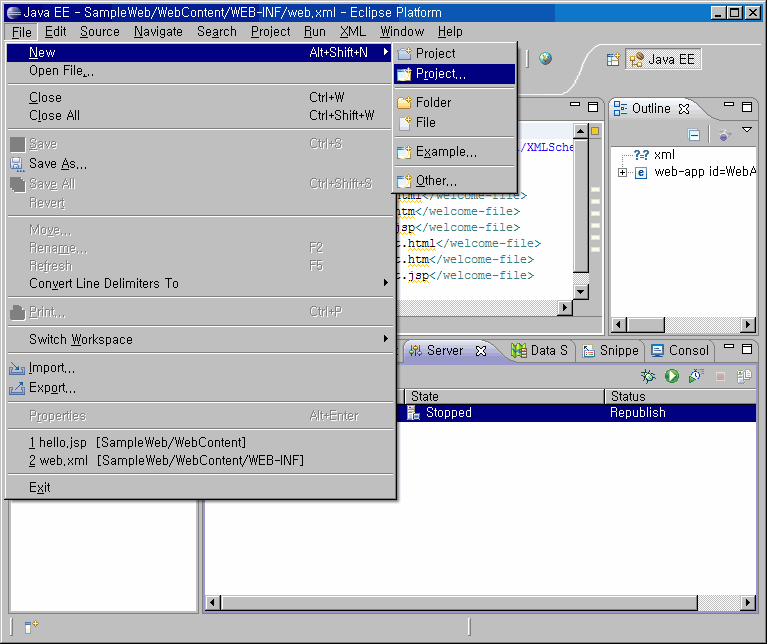This screenshot has height=644, width=767.
Task: Click the Open Perspective icon
Action: coord(613,59)
